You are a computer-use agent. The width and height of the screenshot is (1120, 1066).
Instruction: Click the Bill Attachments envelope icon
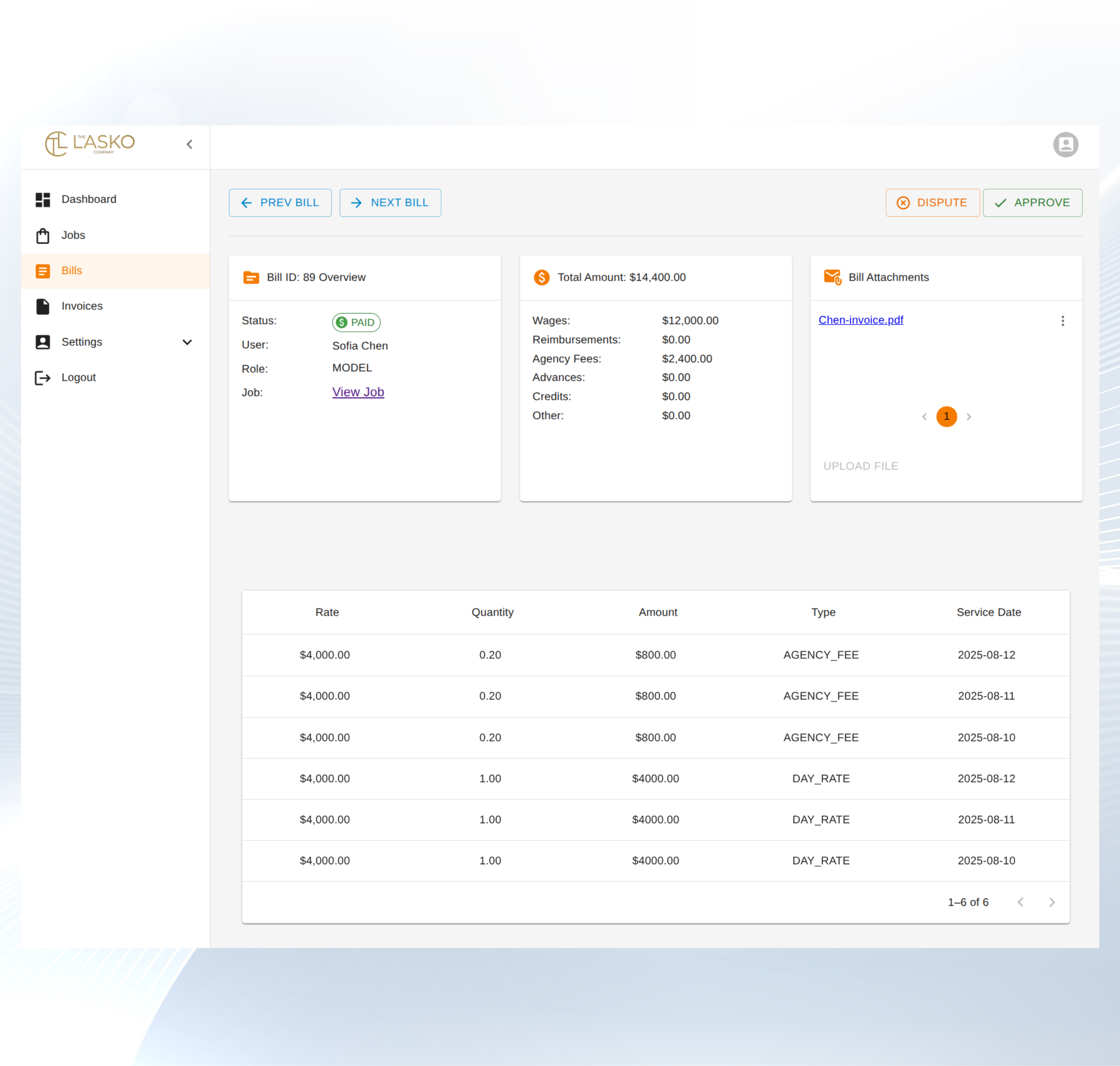(833, 277)
